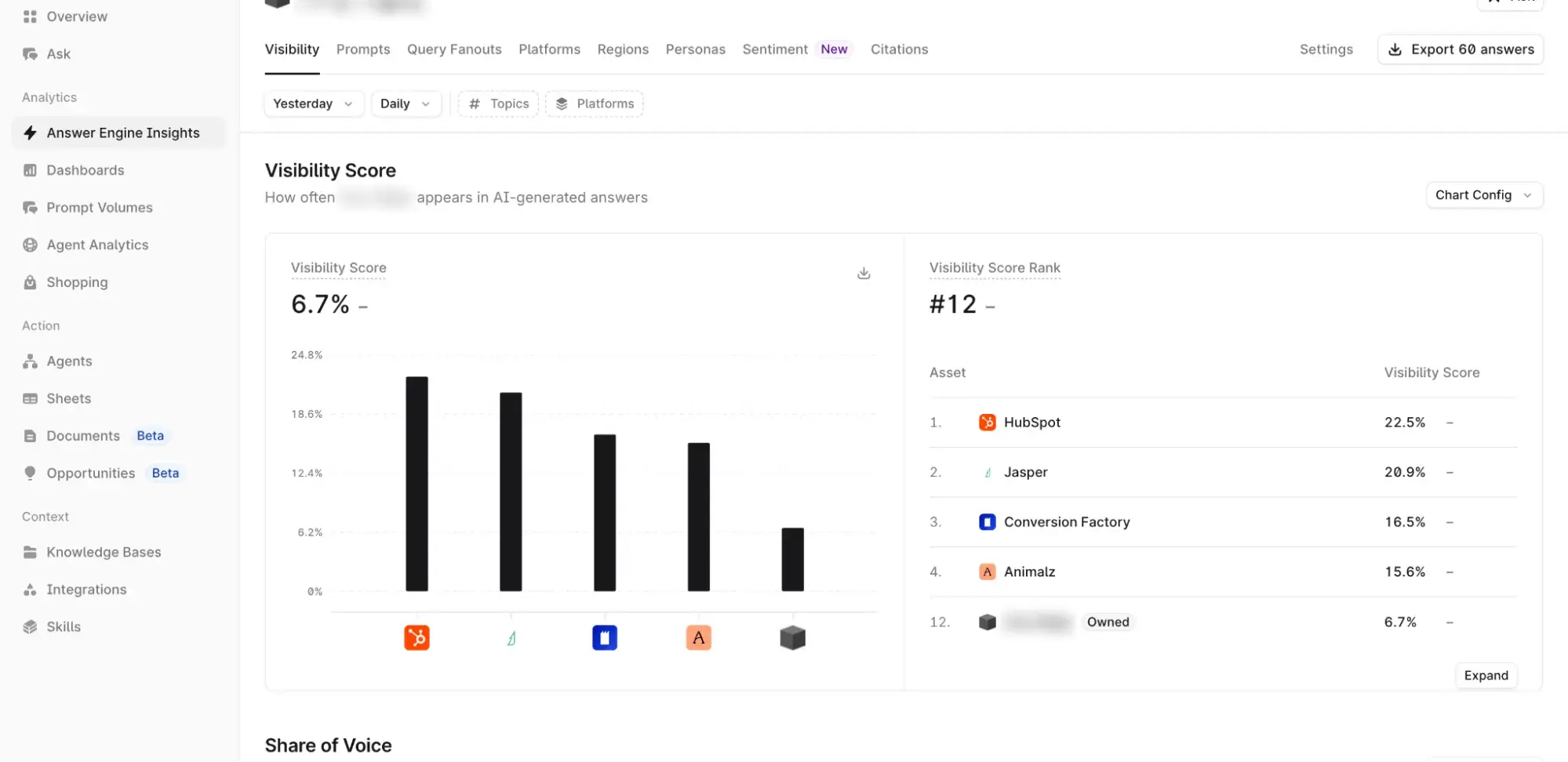Click the Prompt Volumes icon

[30, 208]
